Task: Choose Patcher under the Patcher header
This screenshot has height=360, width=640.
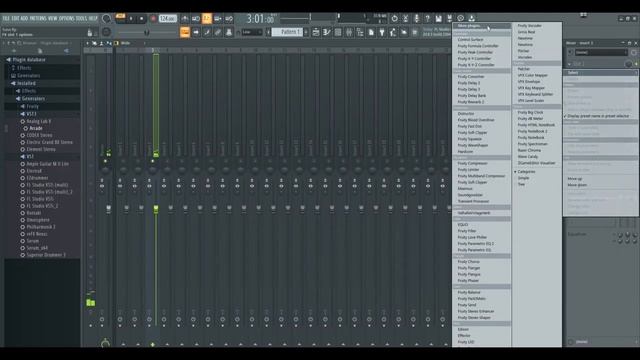Action: click(x=524, y=69)
